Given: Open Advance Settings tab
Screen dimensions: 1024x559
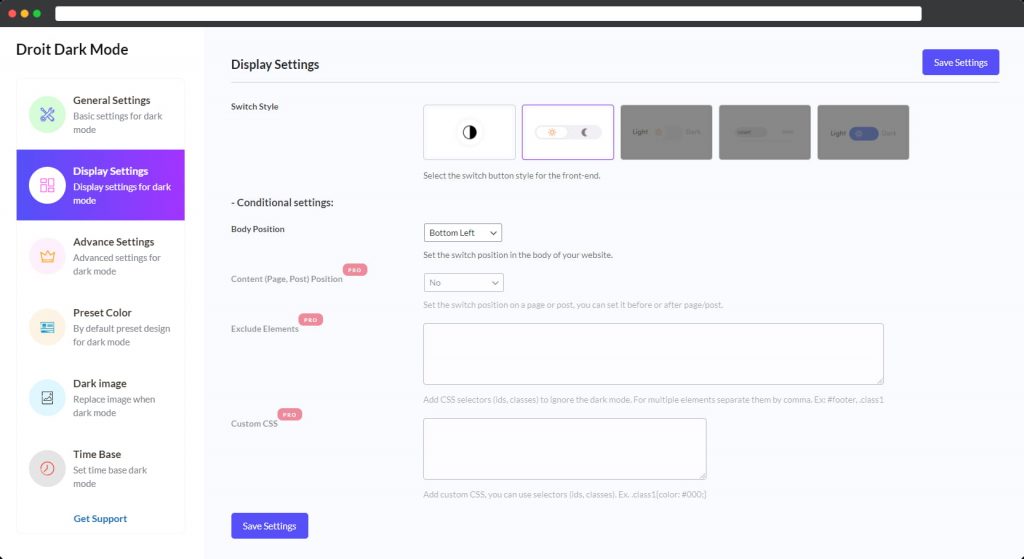Looking at the screenshot, I should click(101, 256).
